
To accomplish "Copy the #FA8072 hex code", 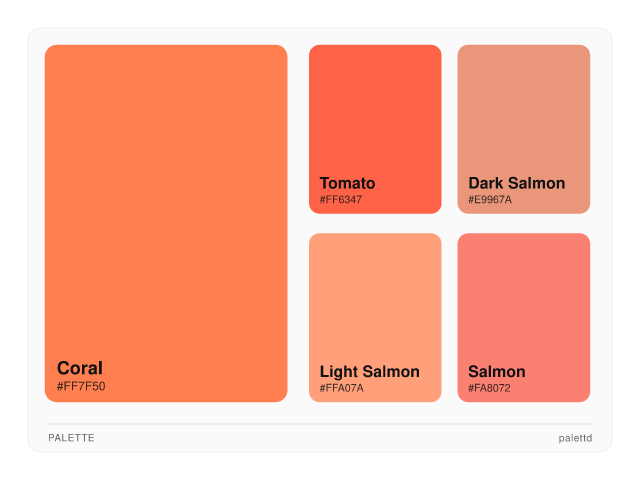I will (489, 388).
